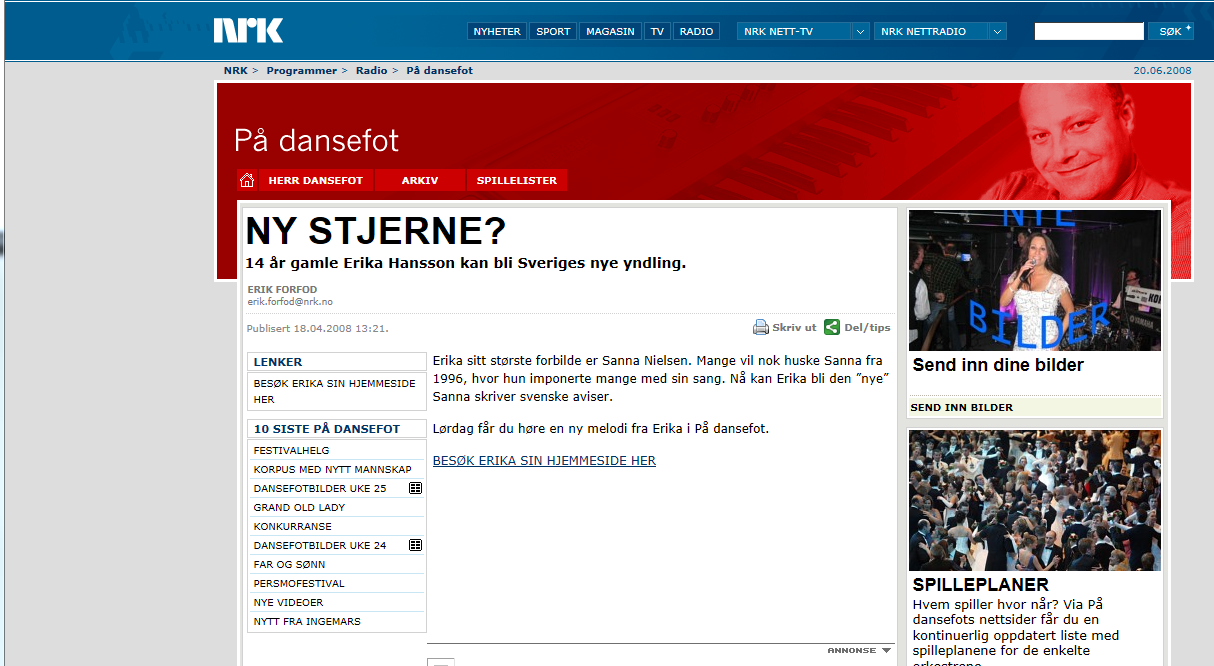
Task: Go to På dansefot home icon
Action: pos(247,180)
